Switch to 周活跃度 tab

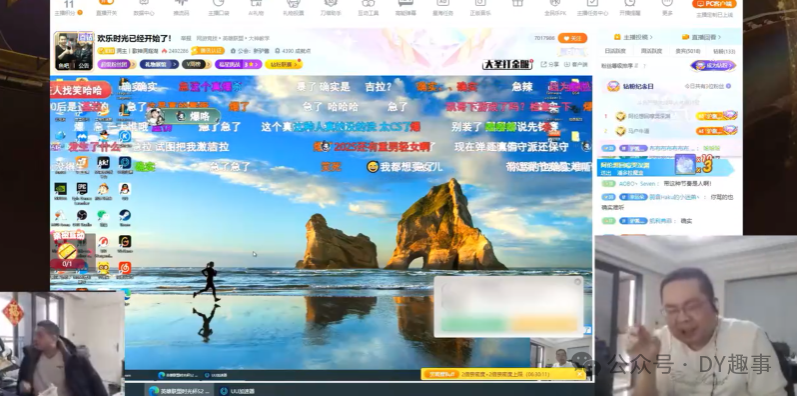[x=651, y=51]
